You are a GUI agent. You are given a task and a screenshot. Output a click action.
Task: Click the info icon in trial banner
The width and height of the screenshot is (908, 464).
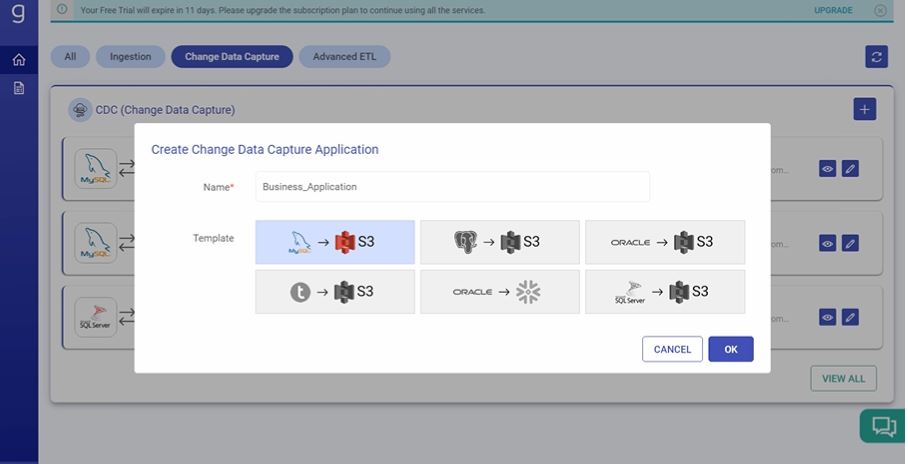[x=62, y=9]
